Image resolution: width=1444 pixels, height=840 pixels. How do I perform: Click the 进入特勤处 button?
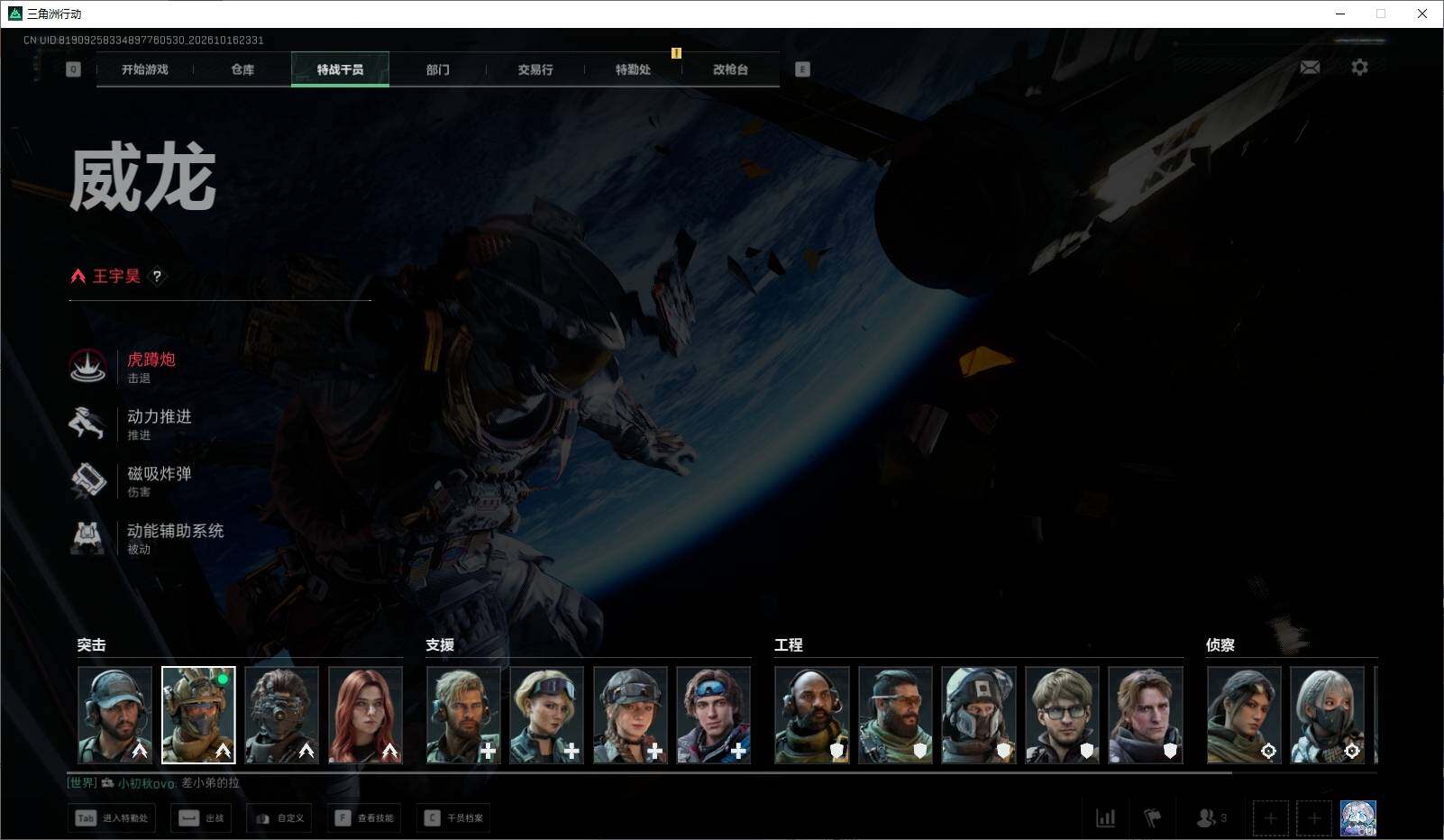pyautogui.click(x=111, y=818)
